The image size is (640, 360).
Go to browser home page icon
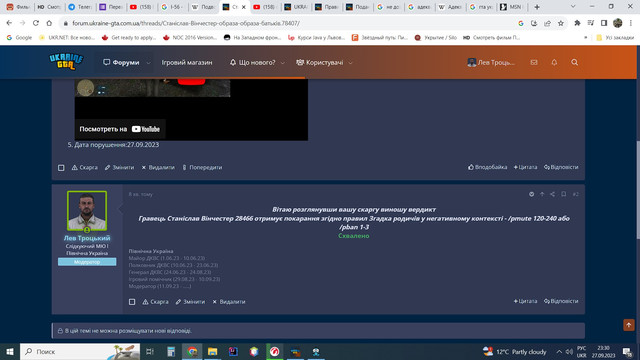click(49, 23)
